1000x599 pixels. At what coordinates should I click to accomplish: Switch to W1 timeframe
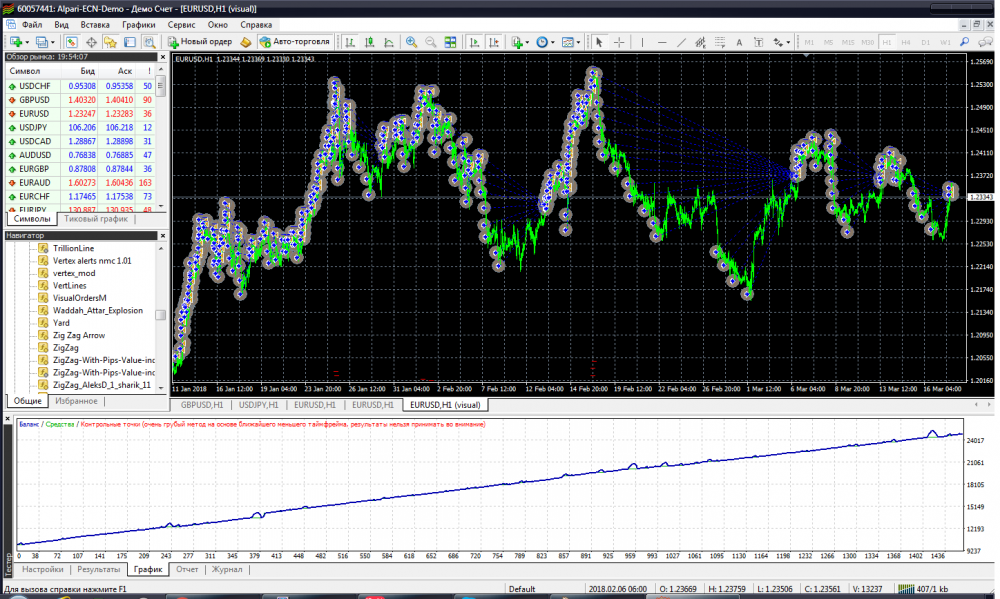(945, 42)
